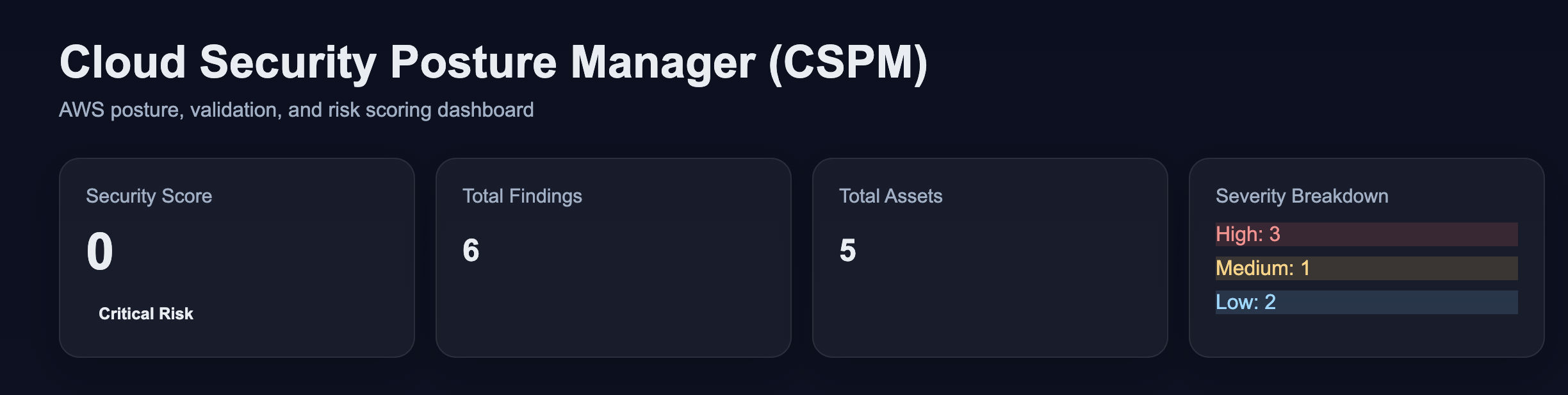Open the Total Findings card

click(613, 308)
